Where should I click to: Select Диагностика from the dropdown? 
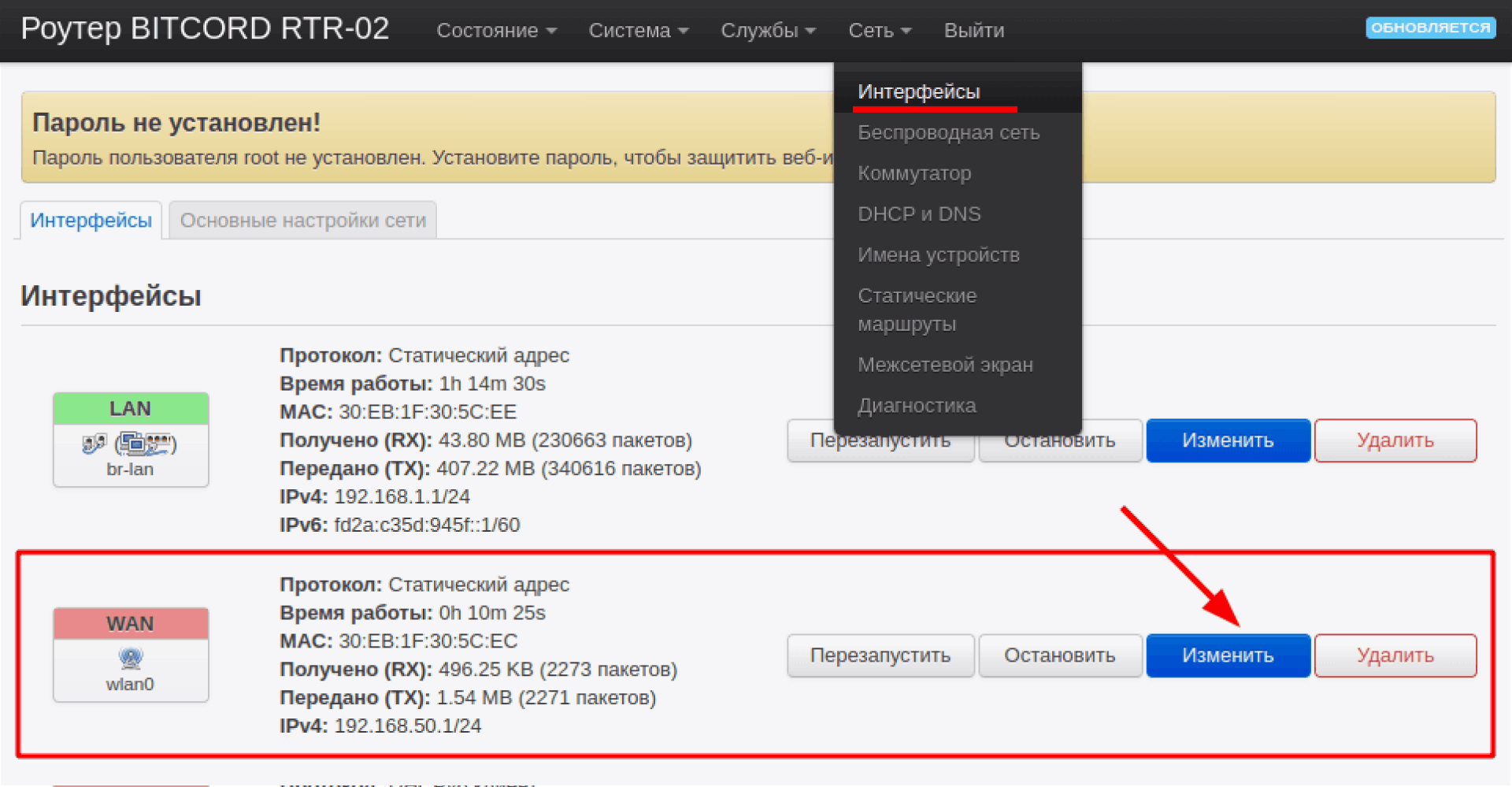[x=917, y=406]
